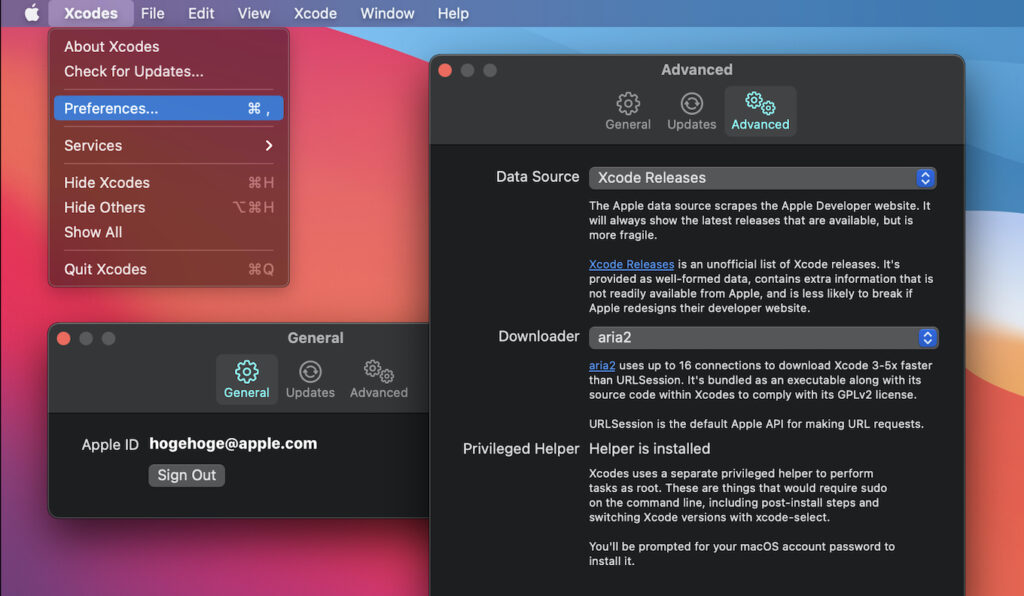The width and height of the screenshot is (1024, 596).
Task: Switch to Advanced icon in General window
Action: (378, 372)
